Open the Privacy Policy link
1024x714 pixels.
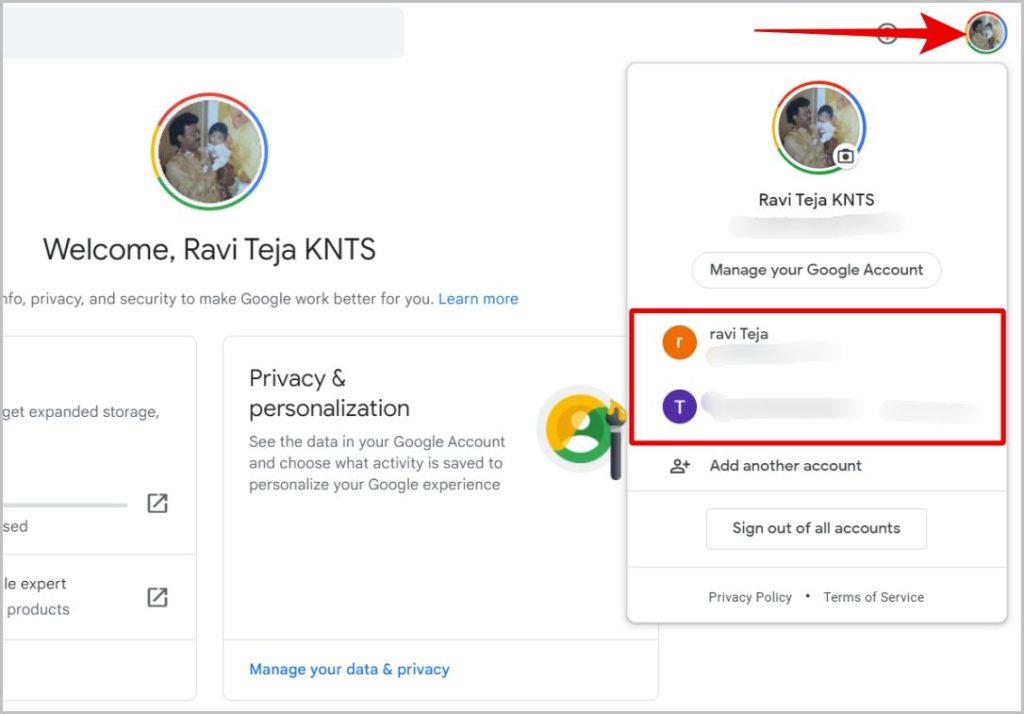pos(750,597)
